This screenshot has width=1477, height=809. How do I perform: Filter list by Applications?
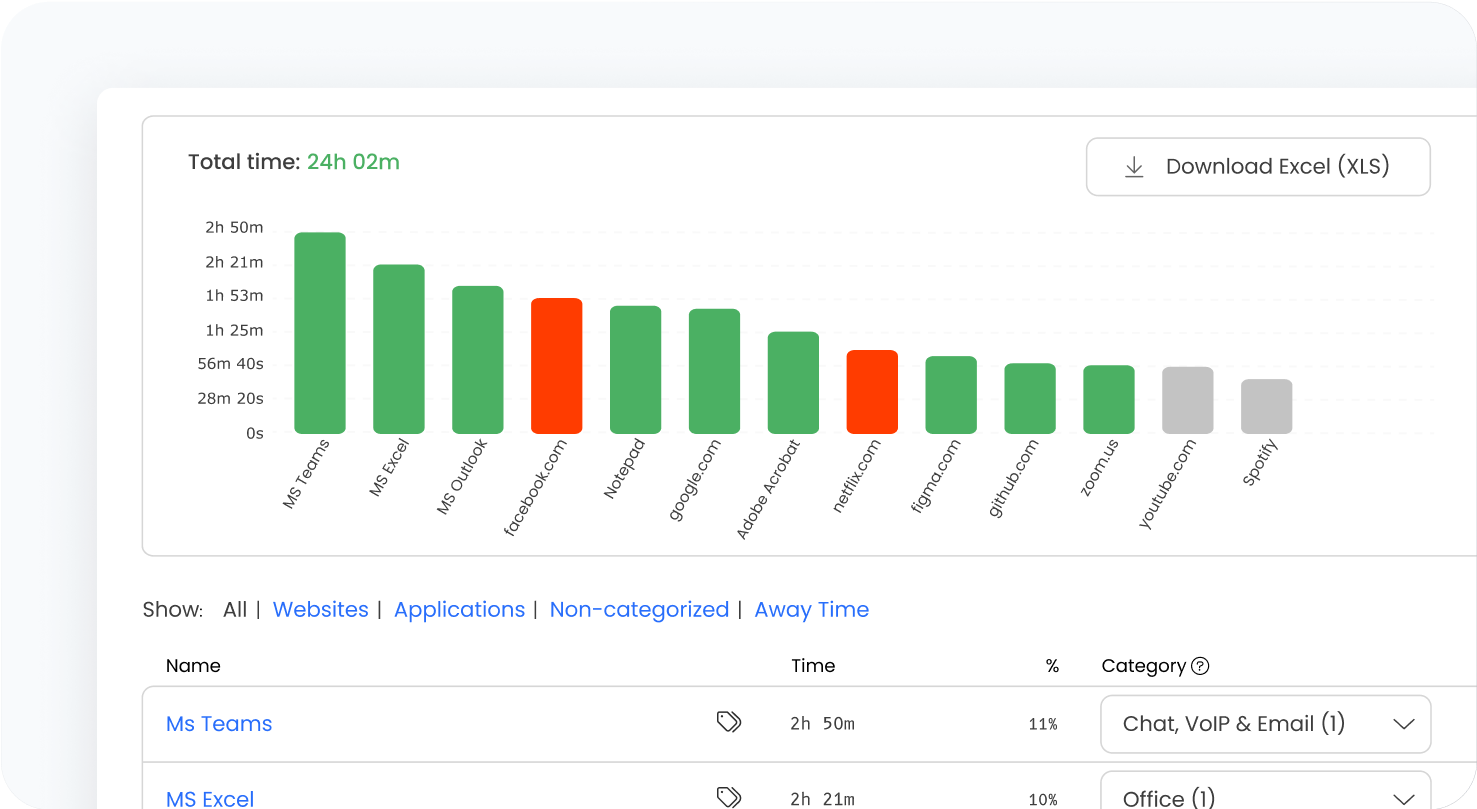[x=459, y=610]
